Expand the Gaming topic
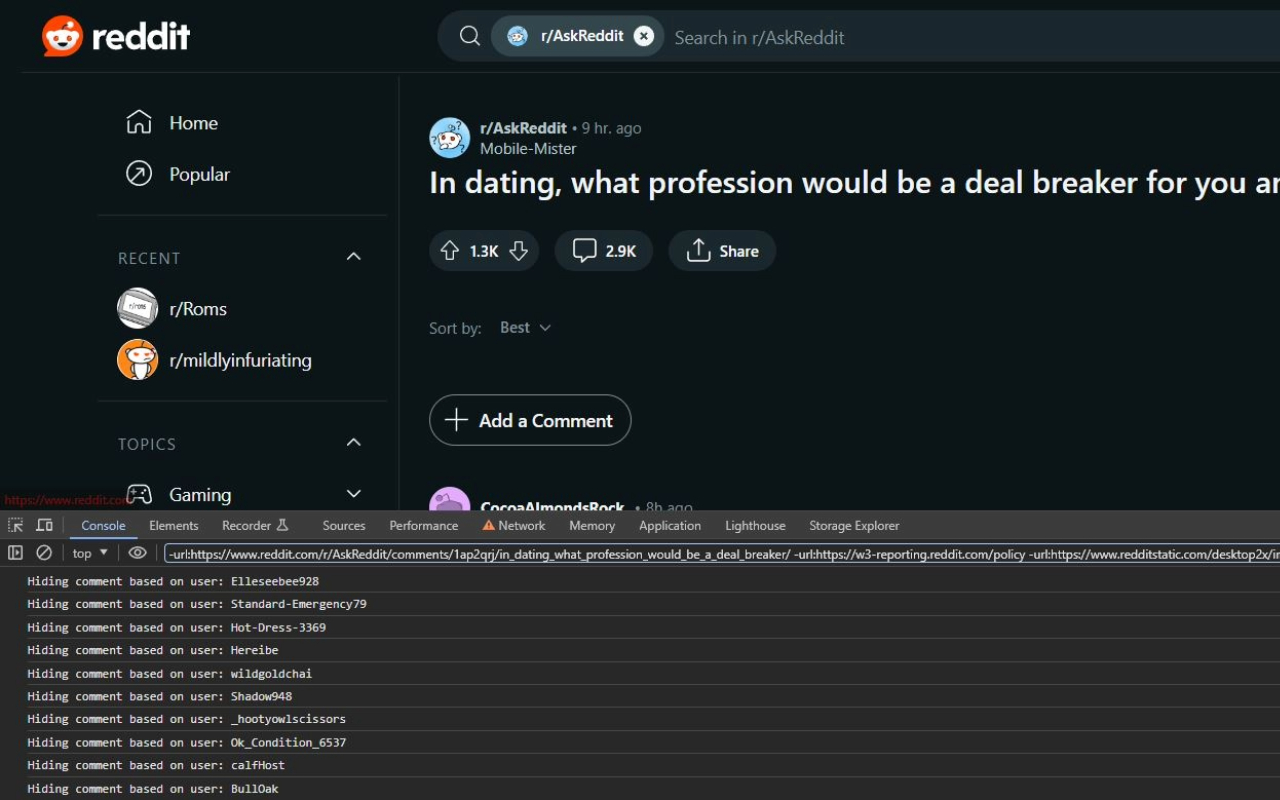 (353, 494)
